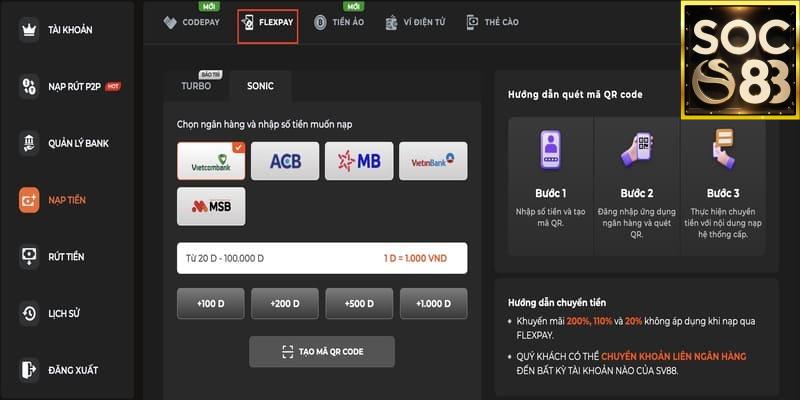The width and height of the screenshot is (800, 400).
Task: Click the bank building icon for Quản Lý Bank
Action: coord(29,143)
